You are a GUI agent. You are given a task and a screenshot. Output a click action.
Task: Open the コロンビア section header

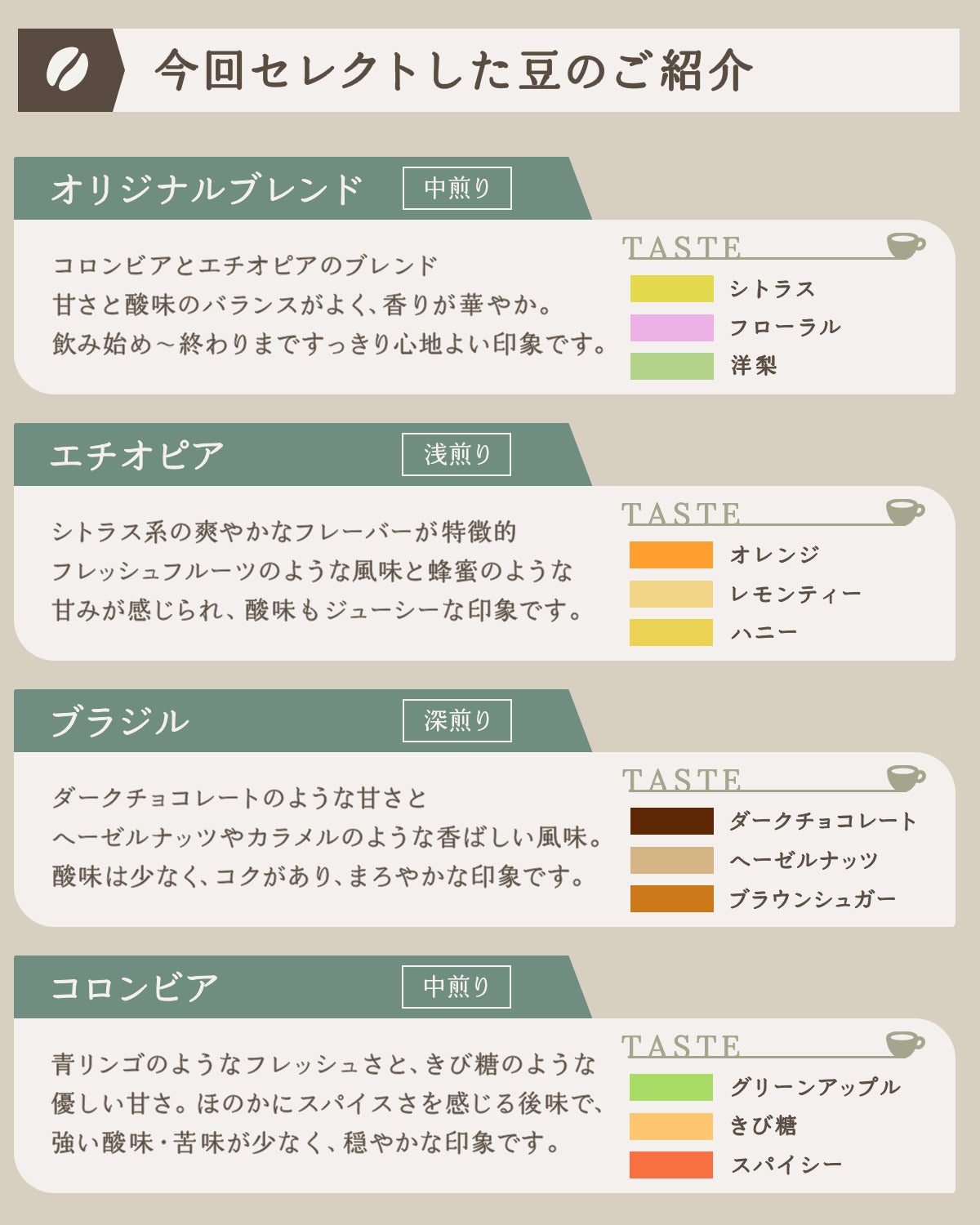(x=135, y=988)
